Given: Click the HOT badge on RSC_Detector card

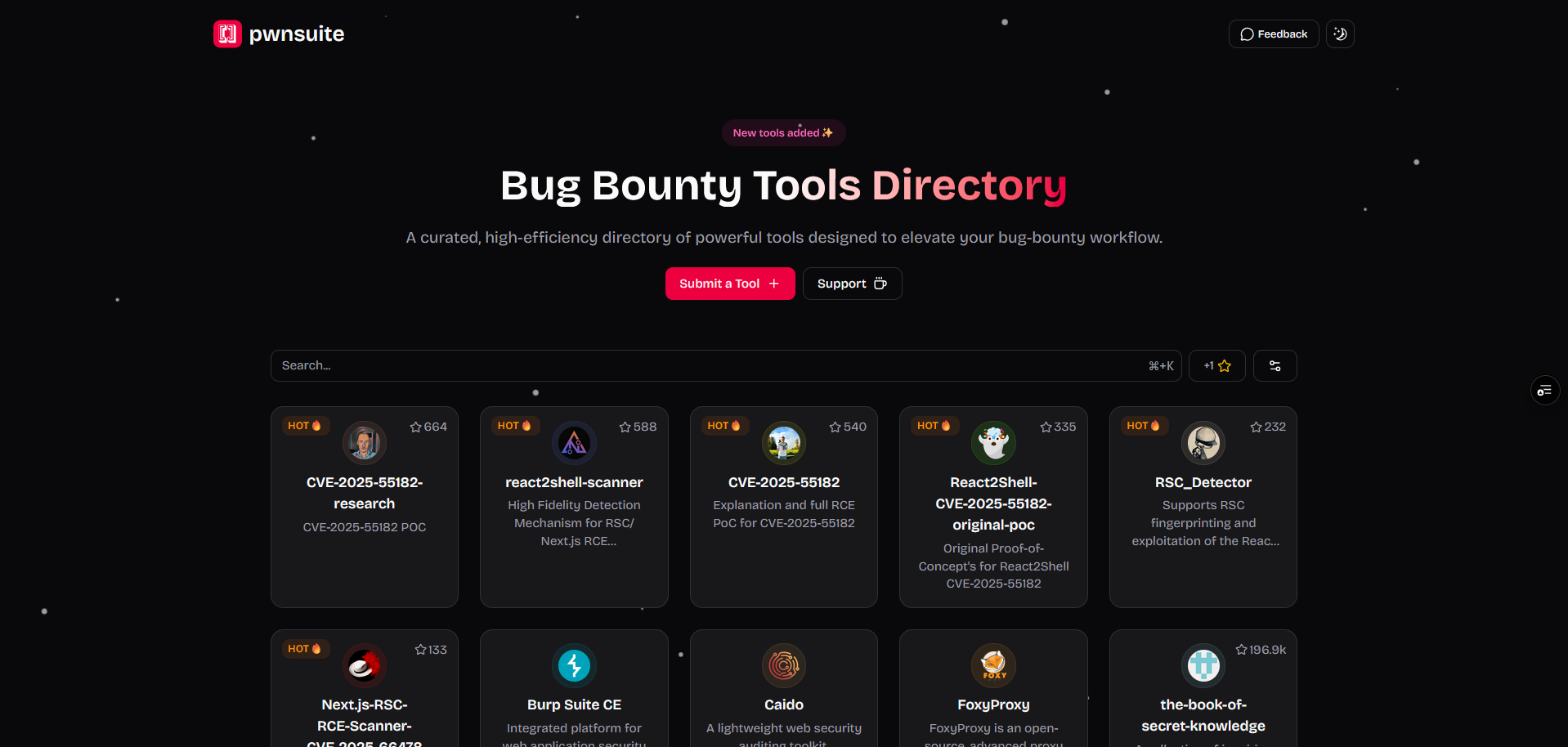Looking at the screenshot, I should coord(1144,426).
